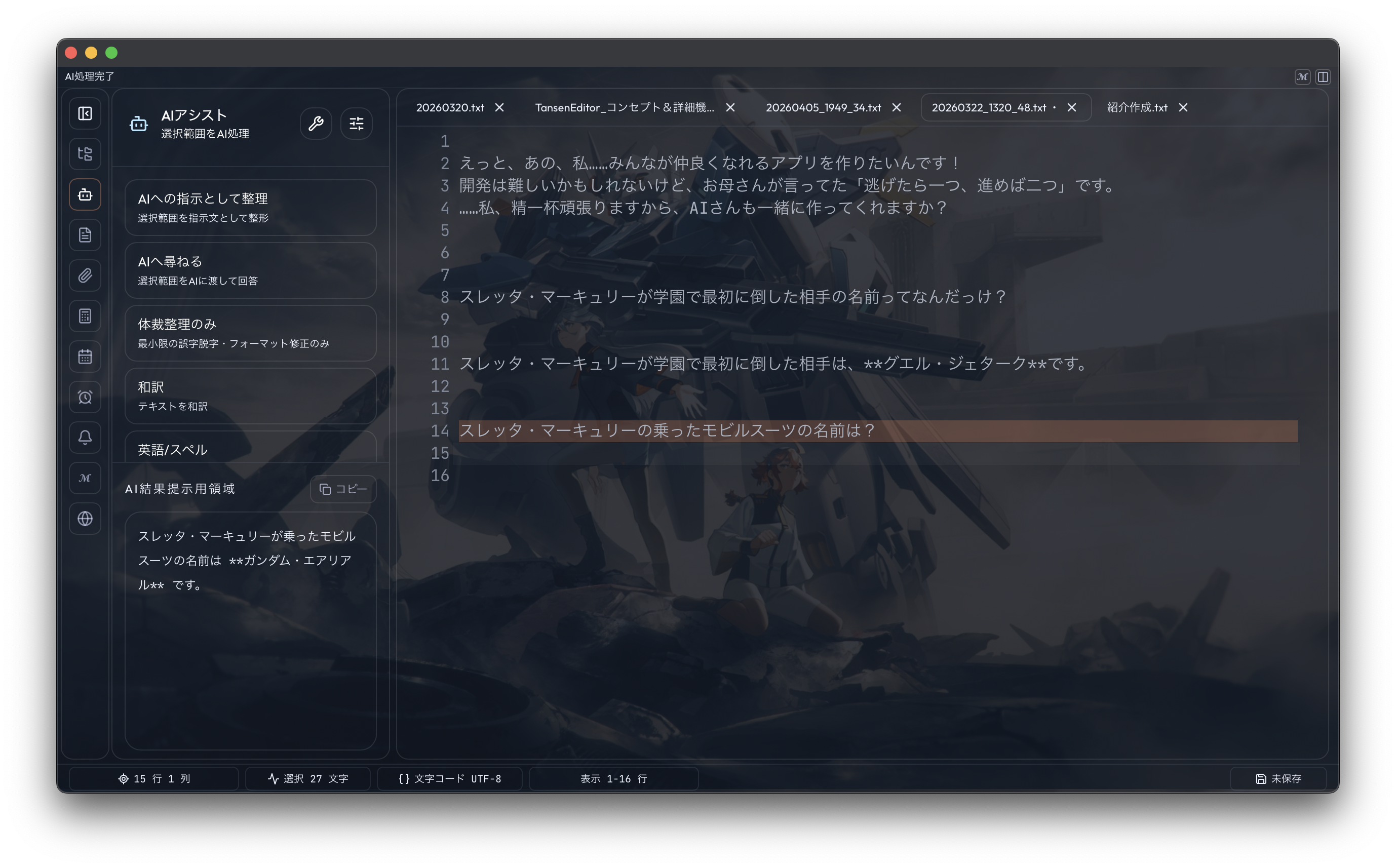
Task: Switch to the 紹介作成.txt tab
Action: tap(1137, 107)
